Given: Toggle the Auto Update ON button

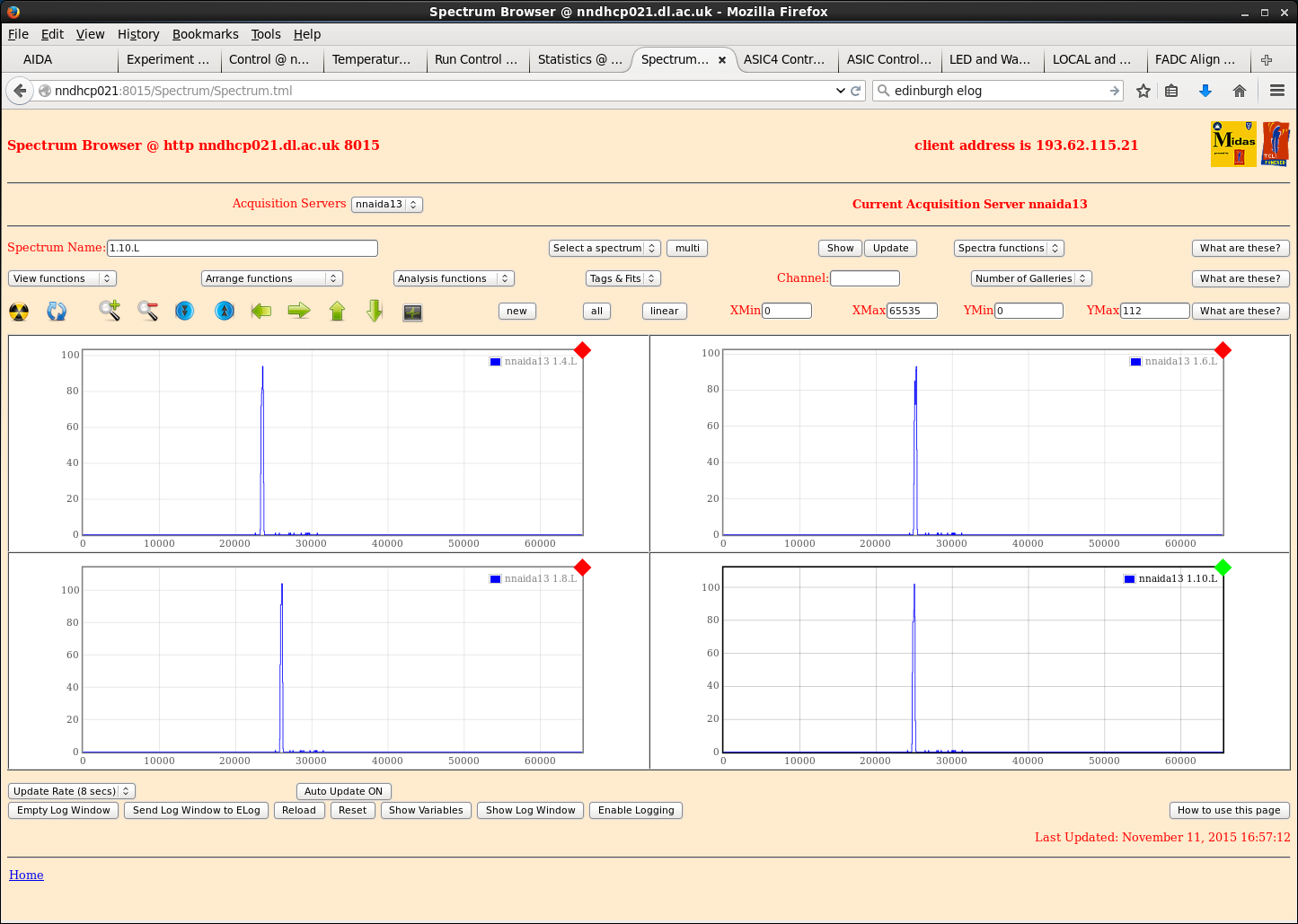Looking at the screenshot, I should click(343, 791).
